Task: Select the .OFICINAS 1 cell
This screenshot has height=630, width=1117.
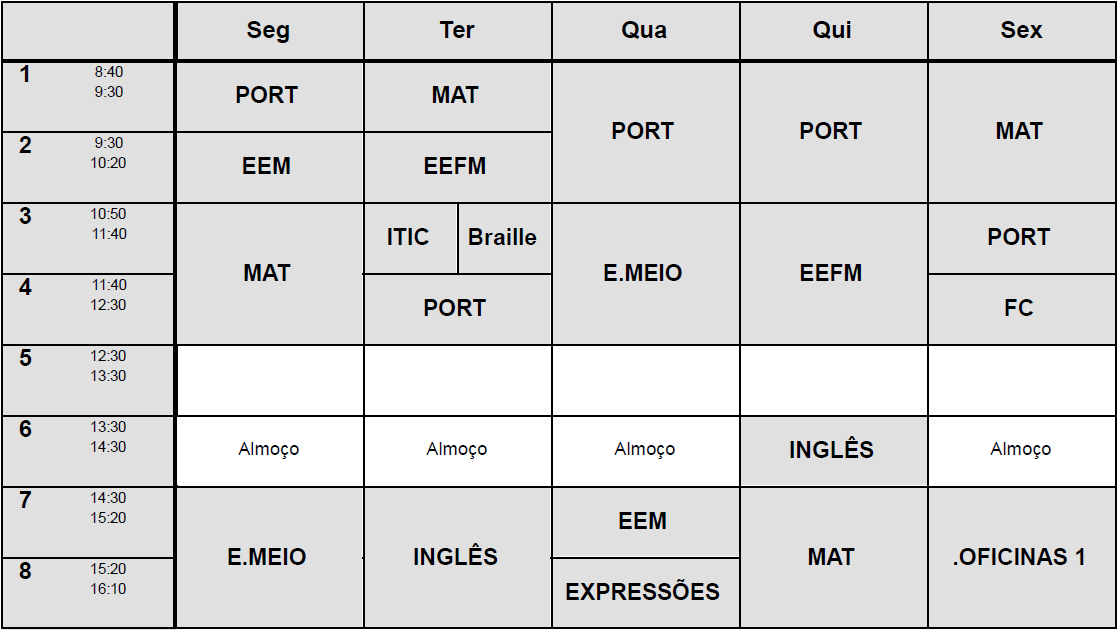Action: (x=1020, y=557)
